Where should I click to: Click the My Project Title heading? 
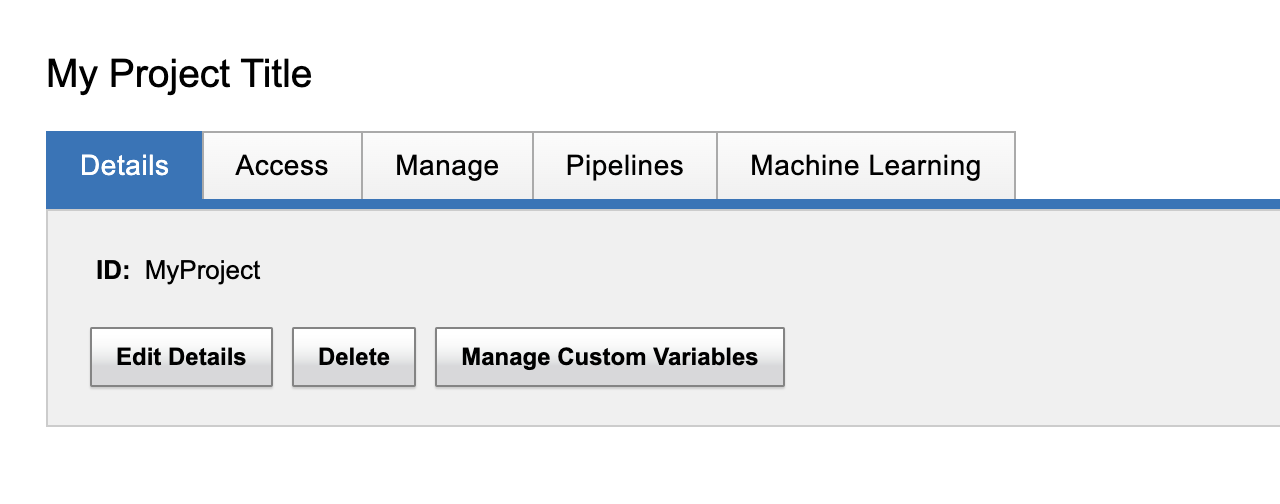tap(179, 74)
